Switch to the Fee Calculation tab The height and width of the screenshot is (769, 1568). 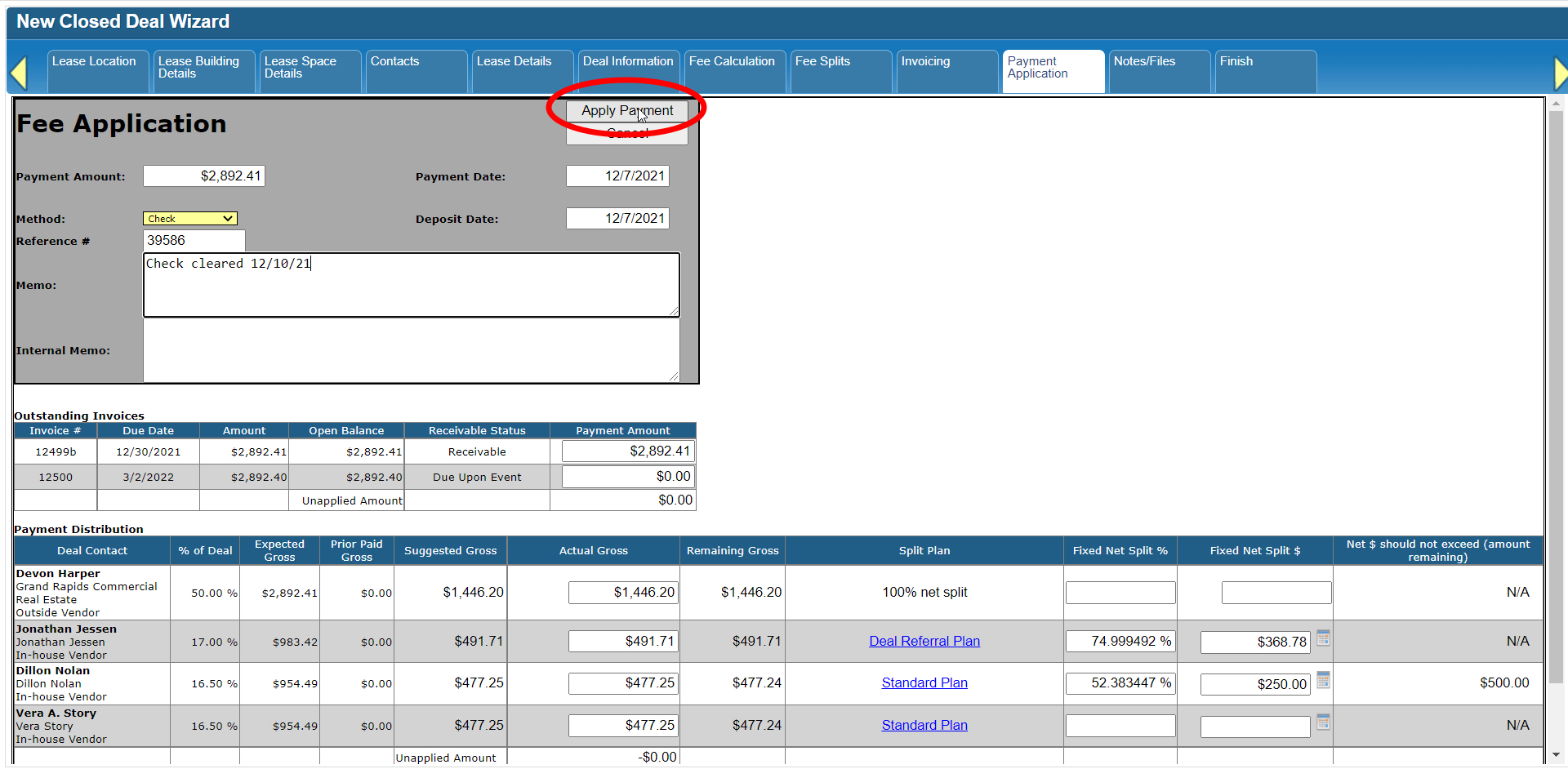click(x=733, y=62)
